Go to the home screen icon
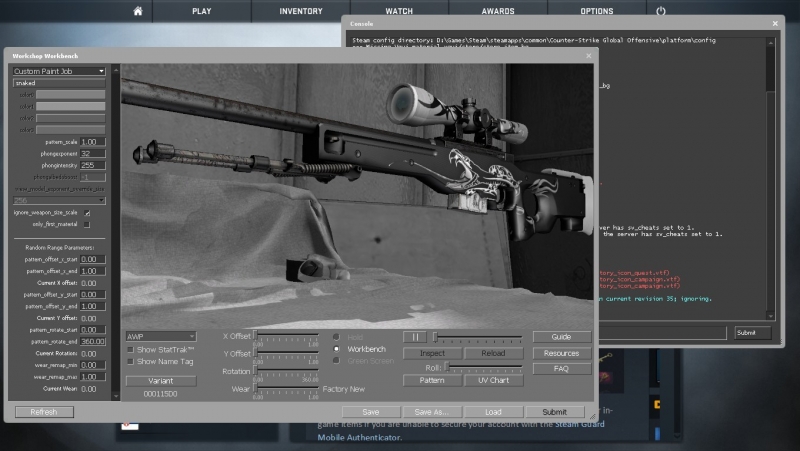This screenshot has width=800, height=451. 138,11
